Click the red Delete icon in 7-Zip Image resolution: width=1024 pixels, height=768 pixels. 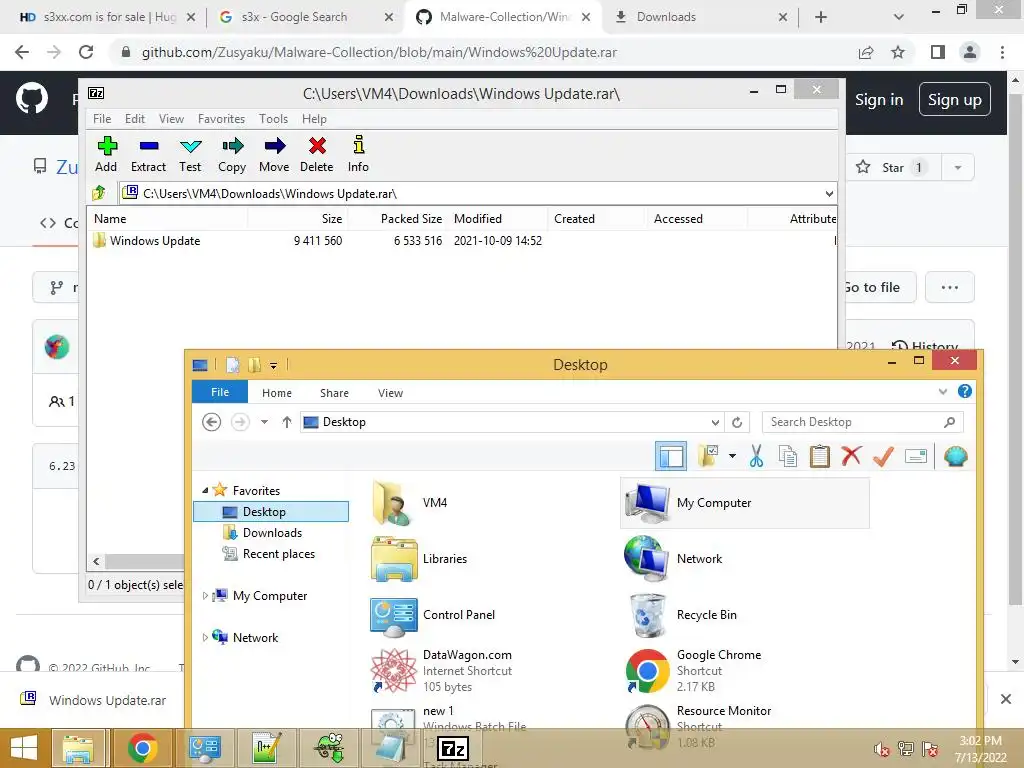click(317, 154)
